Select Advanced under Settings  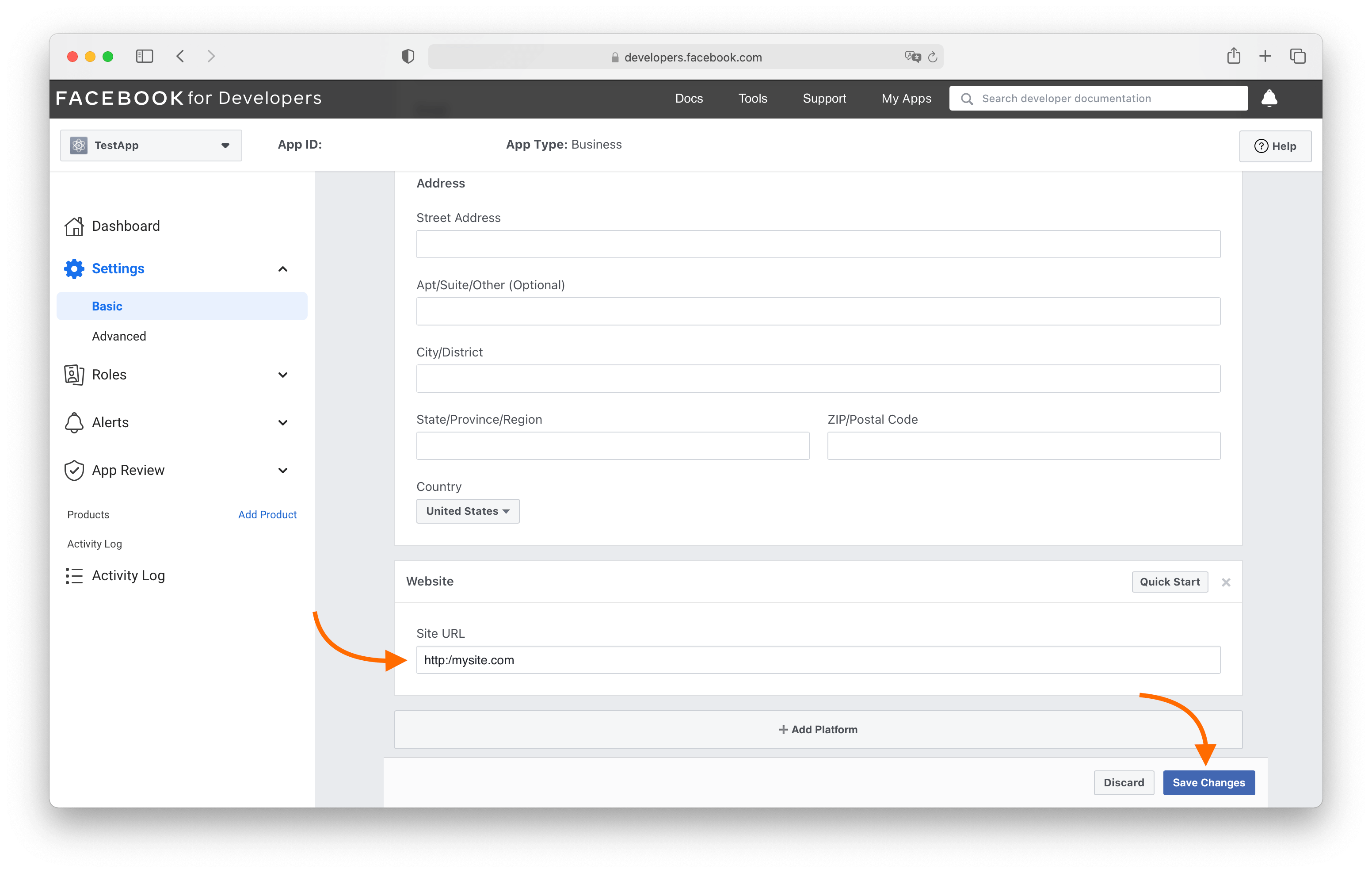click(x=119, y=336)
